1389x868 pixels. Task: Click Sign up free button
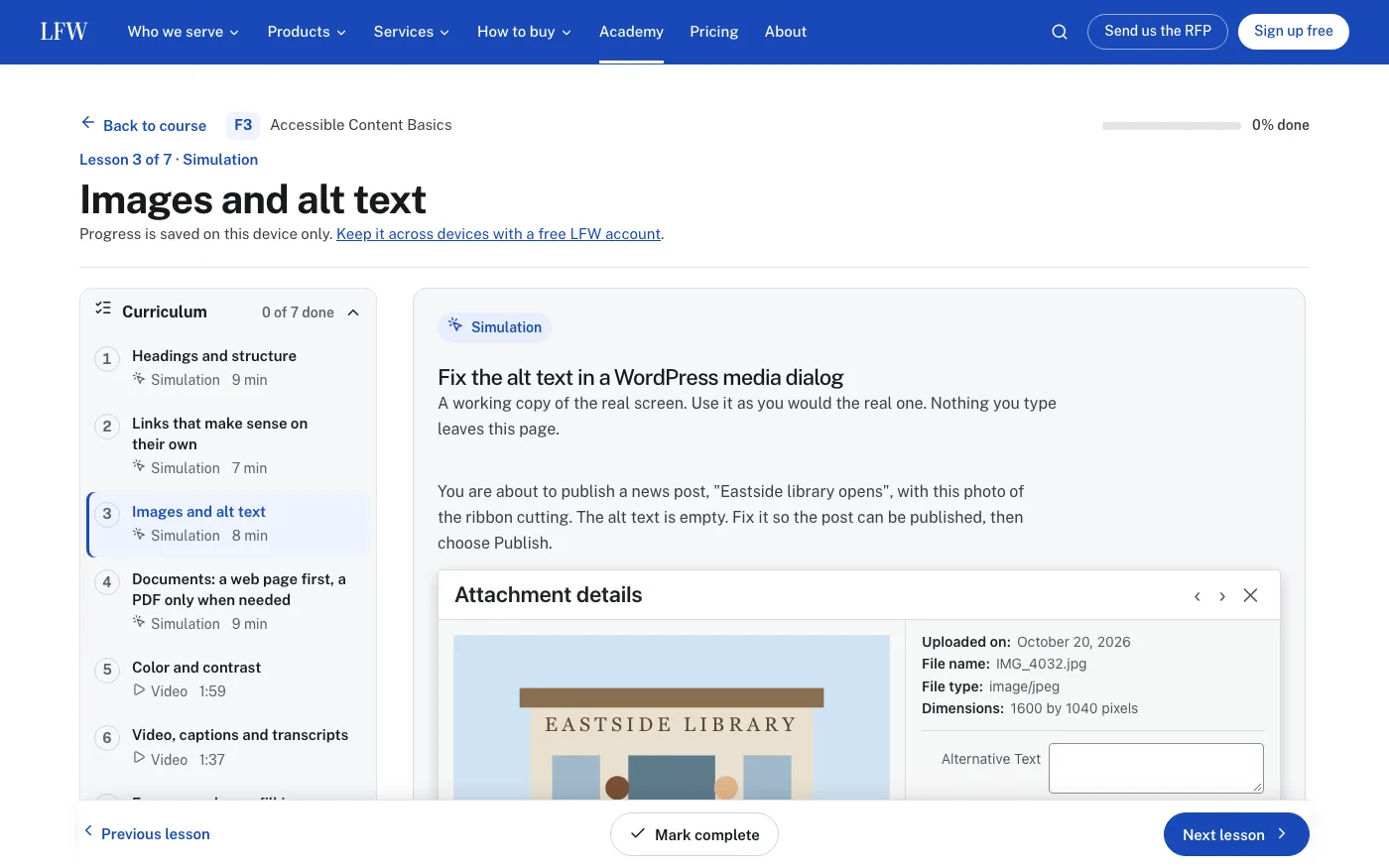(x=1294, y=32)
